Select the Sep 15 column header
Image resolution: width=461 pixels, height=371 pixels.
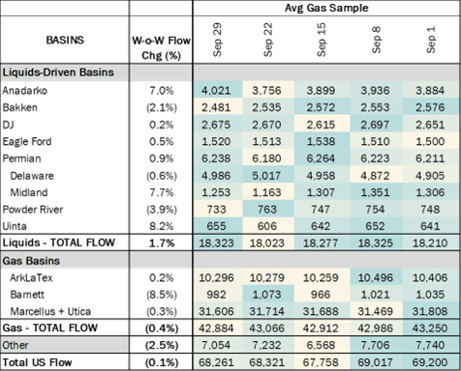coord(321,40)
